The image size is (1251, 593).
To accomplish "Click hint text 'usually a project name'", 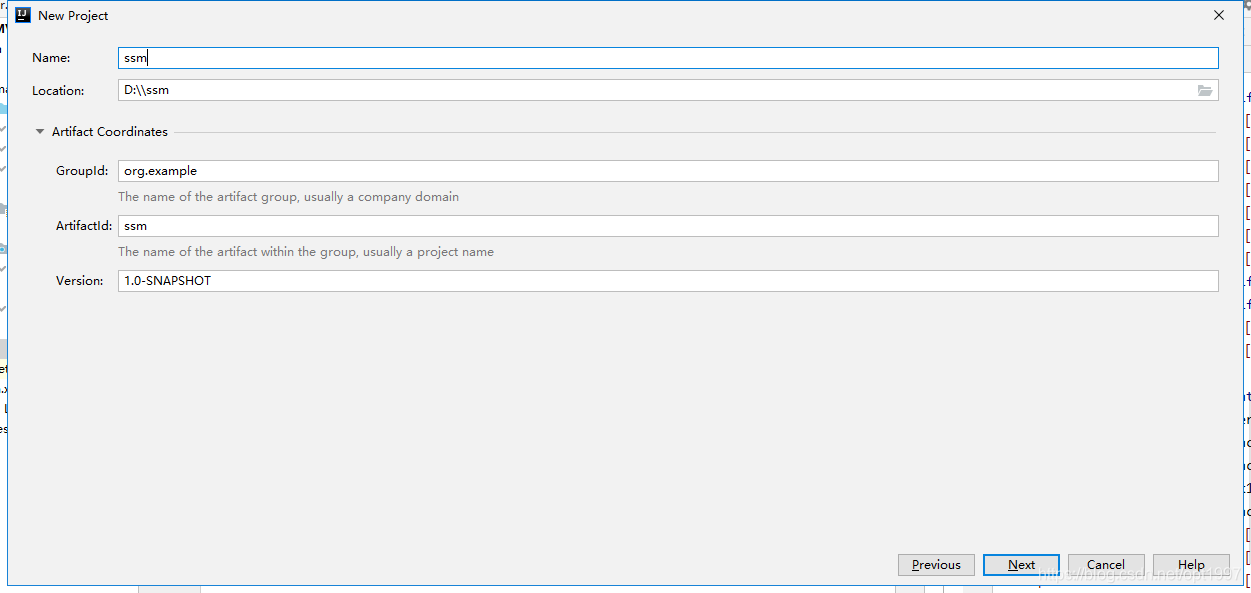I will tap(428, 252).
